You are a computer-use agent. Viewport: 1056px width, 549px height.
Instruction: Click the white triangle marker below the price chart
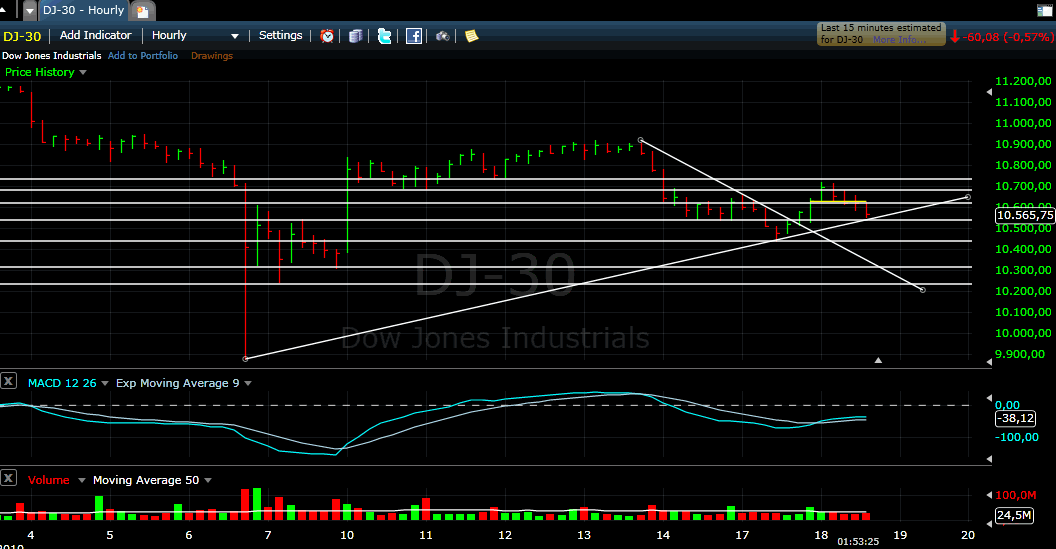tap(878, 360)
